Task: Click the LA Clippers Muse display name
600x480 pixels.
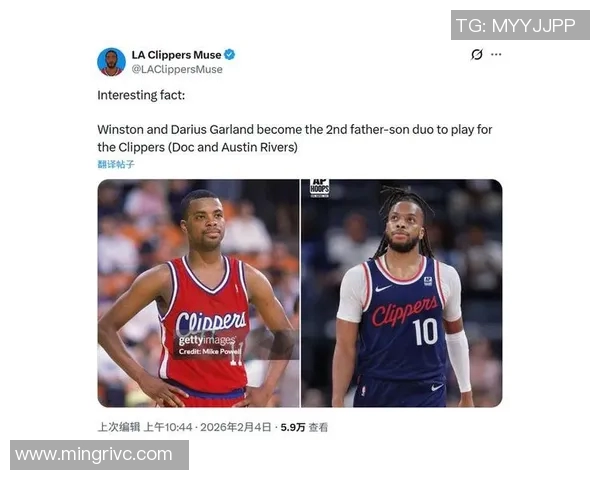Action: point(176,55)
